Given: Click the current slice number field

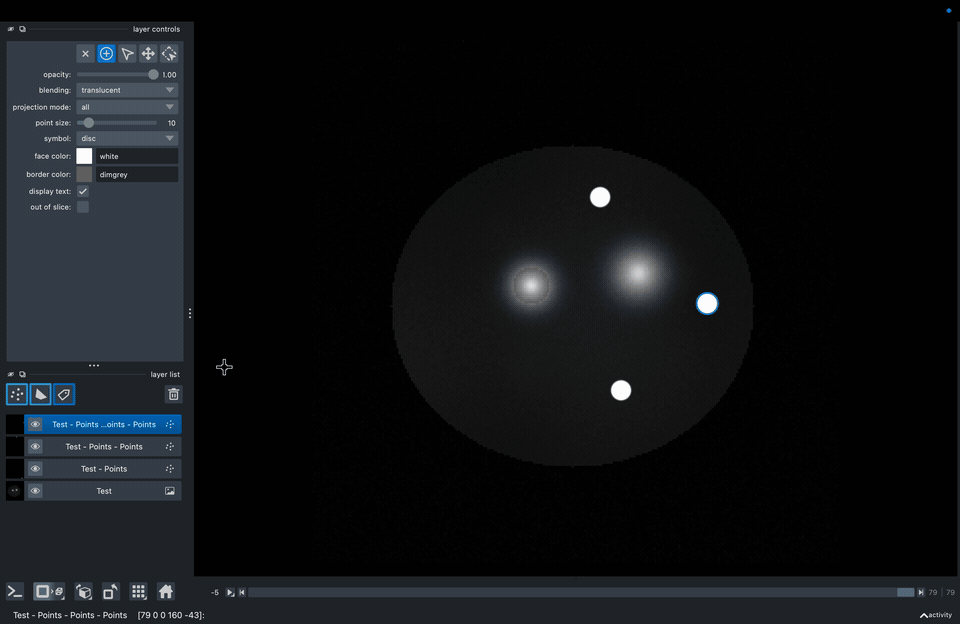Looking at the screenshot, I should point(932,592).
